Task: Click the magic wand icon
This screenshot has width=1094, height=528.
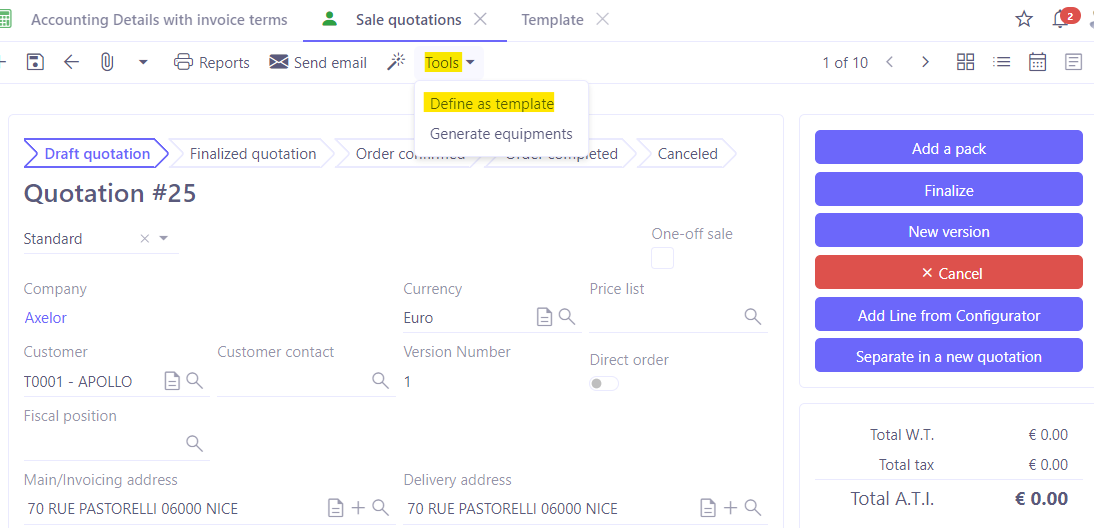Action: pos(396,63)
